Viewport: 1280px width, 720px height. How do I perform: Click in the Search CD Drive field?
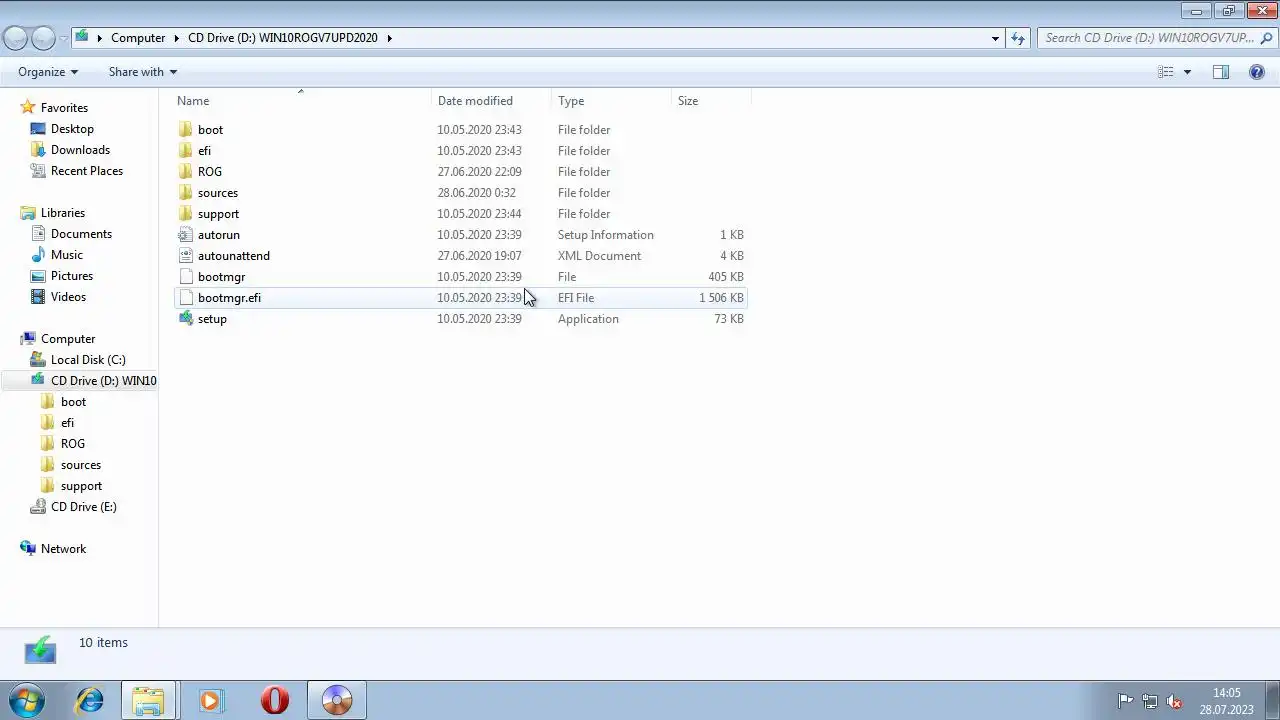pyautogui.click(x=1148, y=38)
